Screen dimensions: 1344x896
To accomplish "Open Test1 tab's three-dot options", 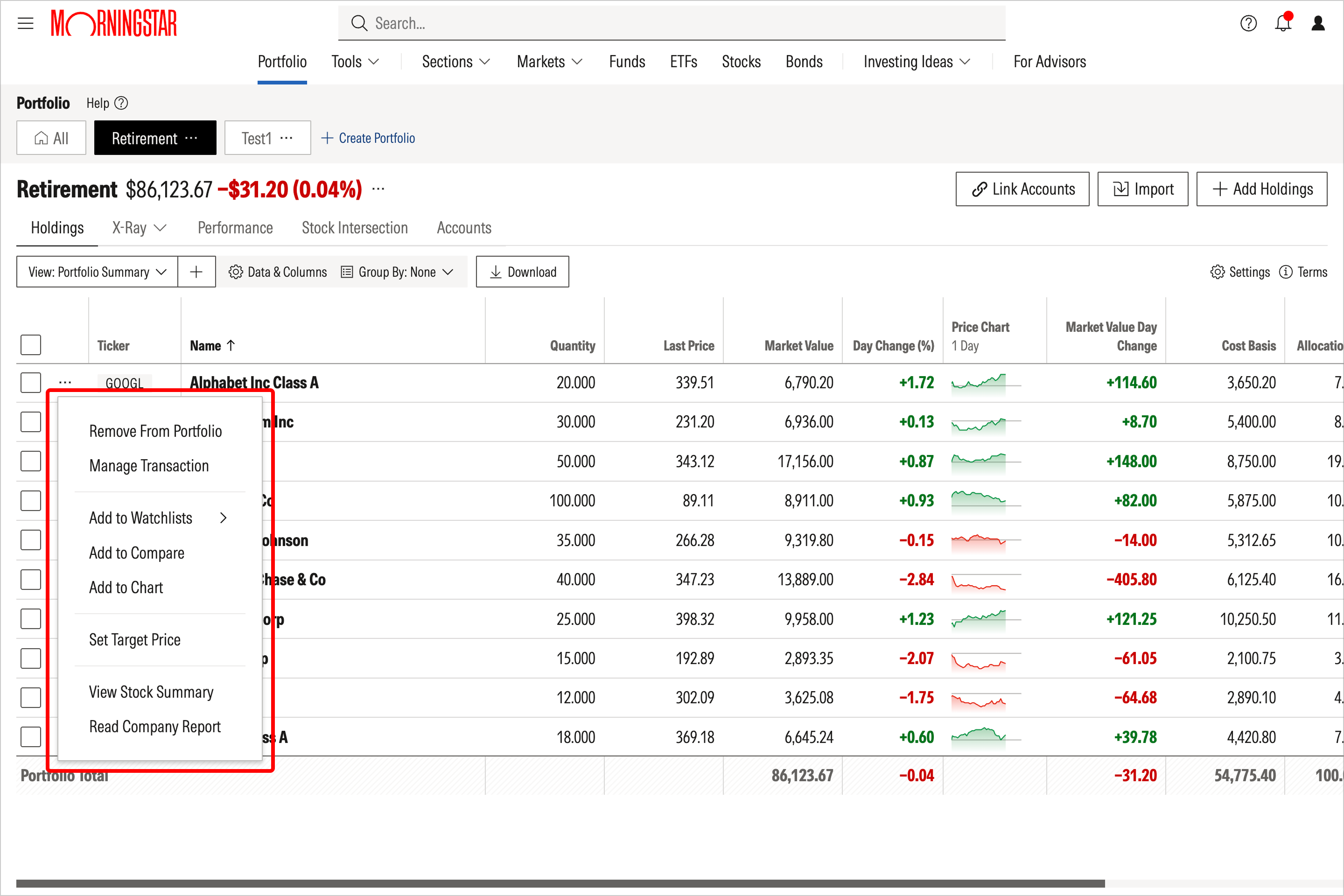I will point(286,138).
